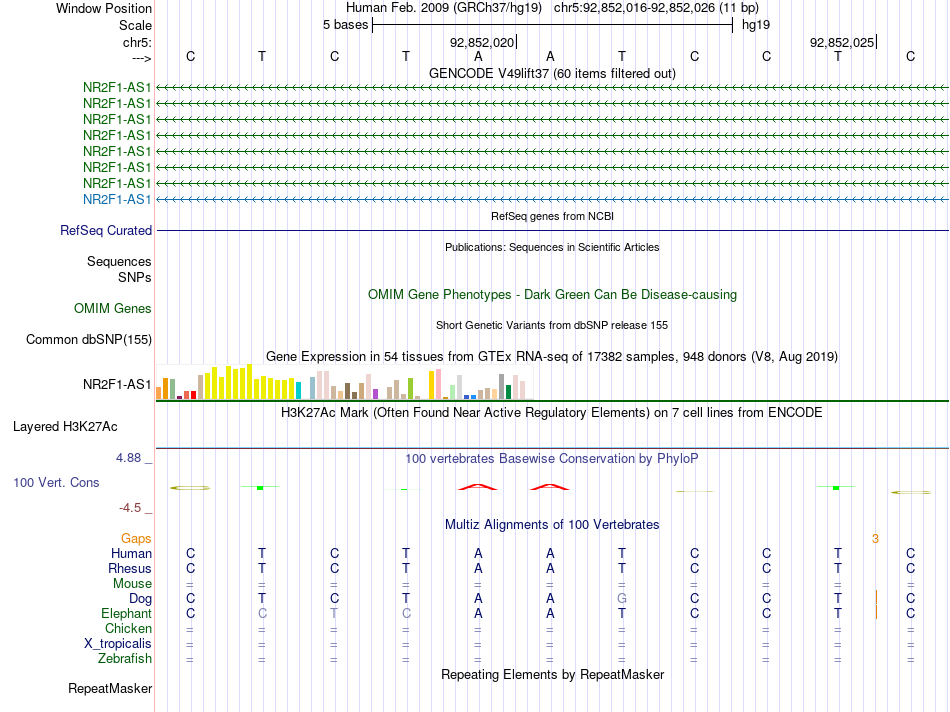
Task: Open OMIM Gene Phenotypes track title
Action: pyautogui.click(x=552, y=294)
